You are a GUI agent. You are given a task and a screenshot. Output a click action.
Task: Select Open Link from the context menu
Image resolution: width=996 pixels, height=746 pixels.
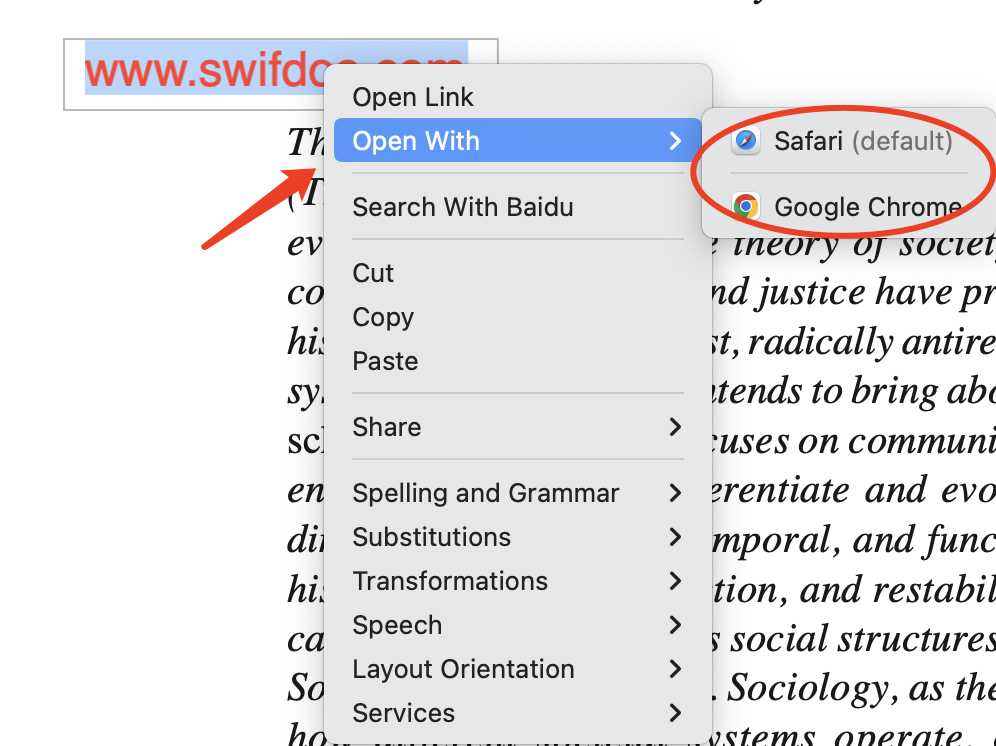click(x=412, y=96)
